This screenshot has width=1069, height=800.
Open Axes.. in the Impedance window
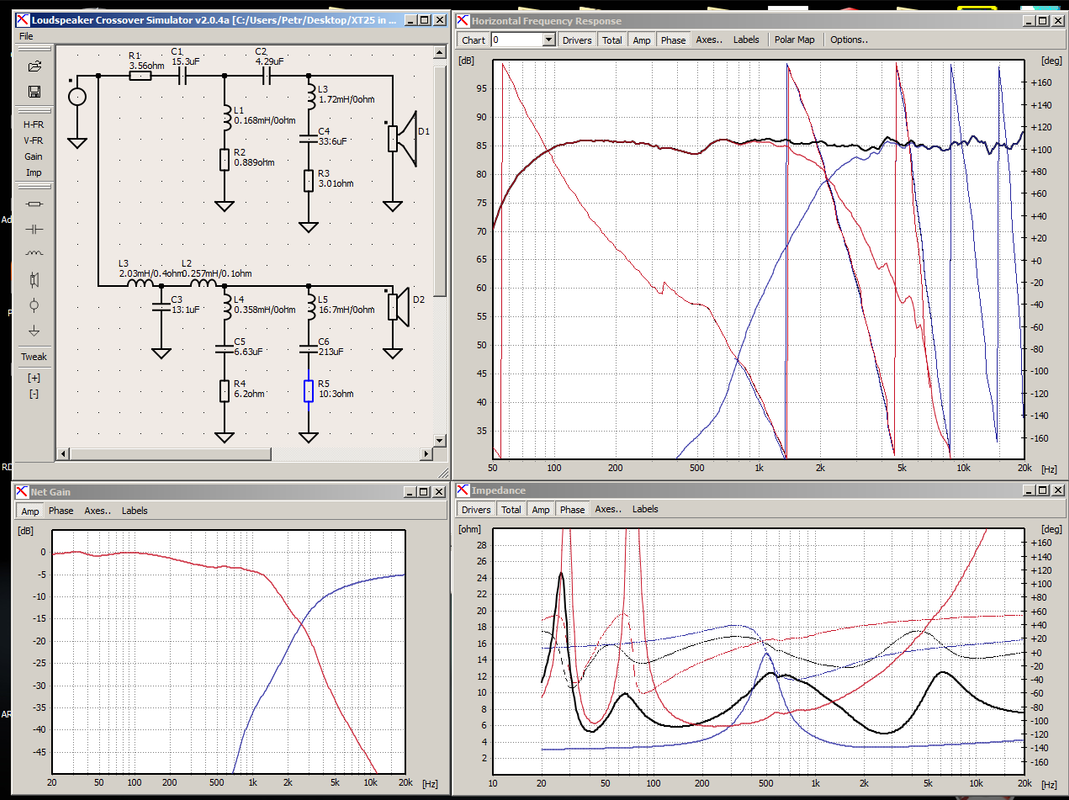tap(608, 509)
